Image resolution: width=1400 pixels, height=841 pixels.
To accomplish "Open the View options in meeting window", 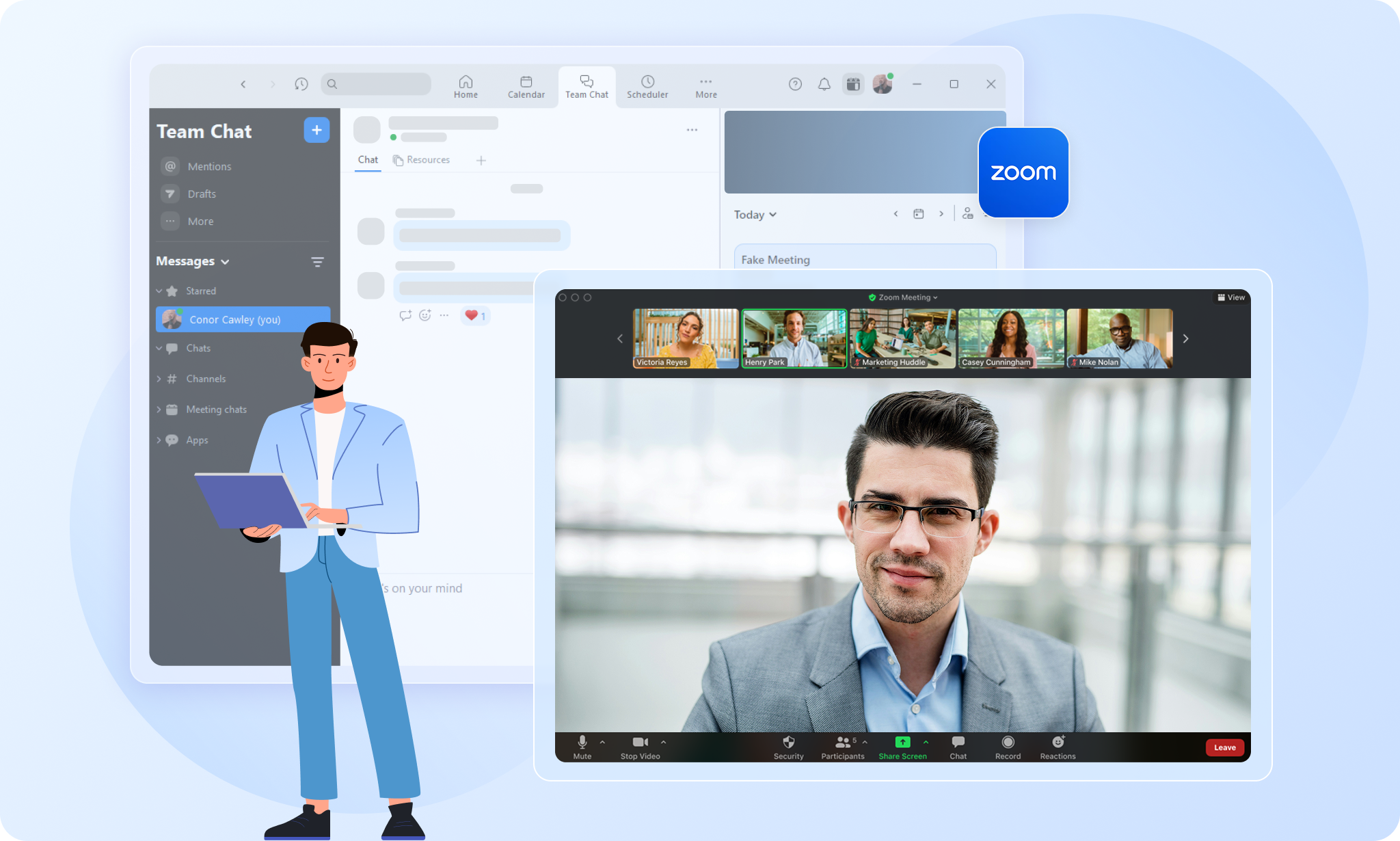I will coord(1231,297).
